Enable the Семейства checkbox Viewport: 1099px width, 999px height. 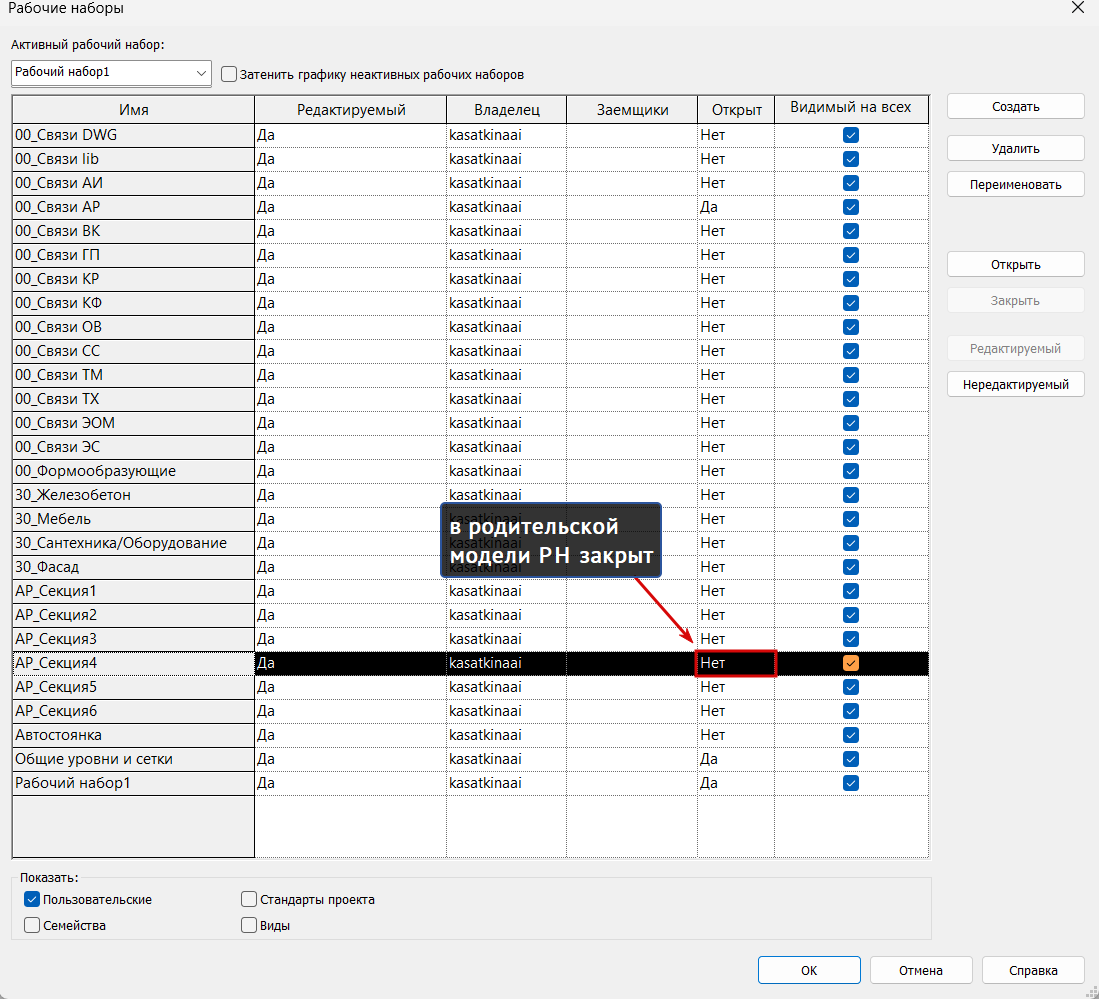click(32, 926)
